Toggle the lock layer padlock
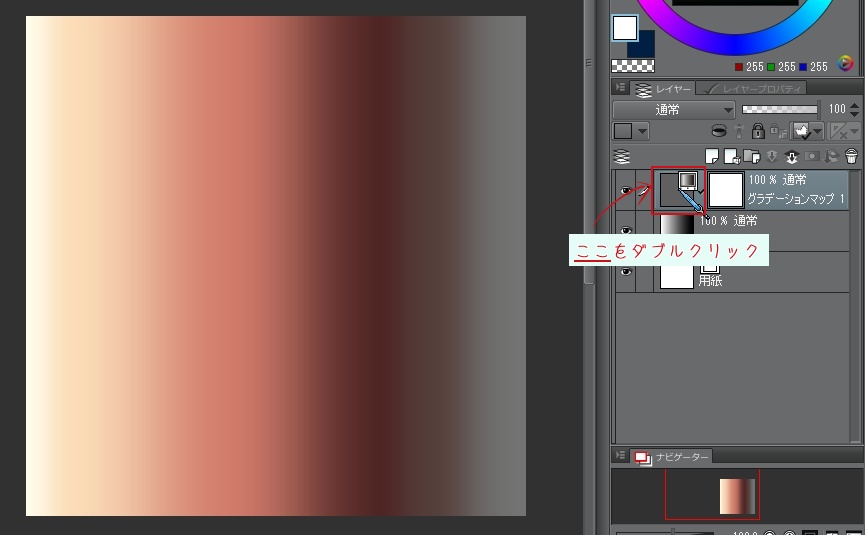 click(x=758, y=131)
